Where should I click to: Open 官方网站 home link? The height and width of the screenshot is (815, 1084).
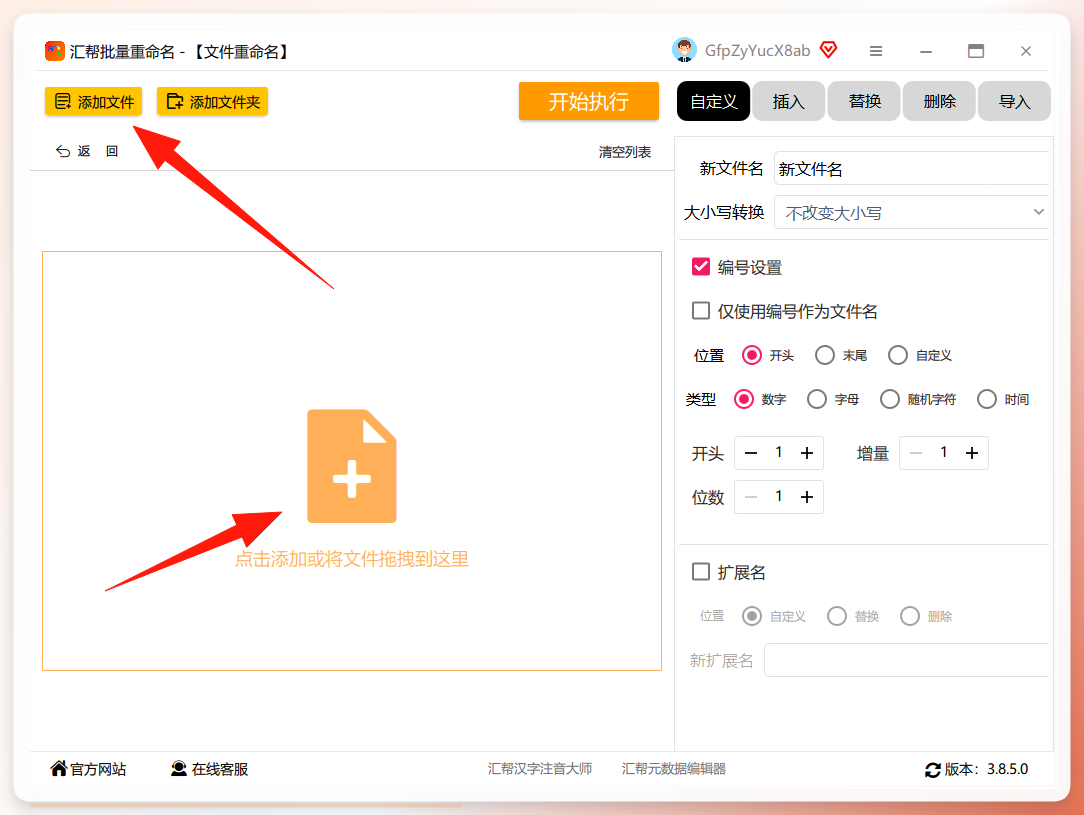coord(88,769)
